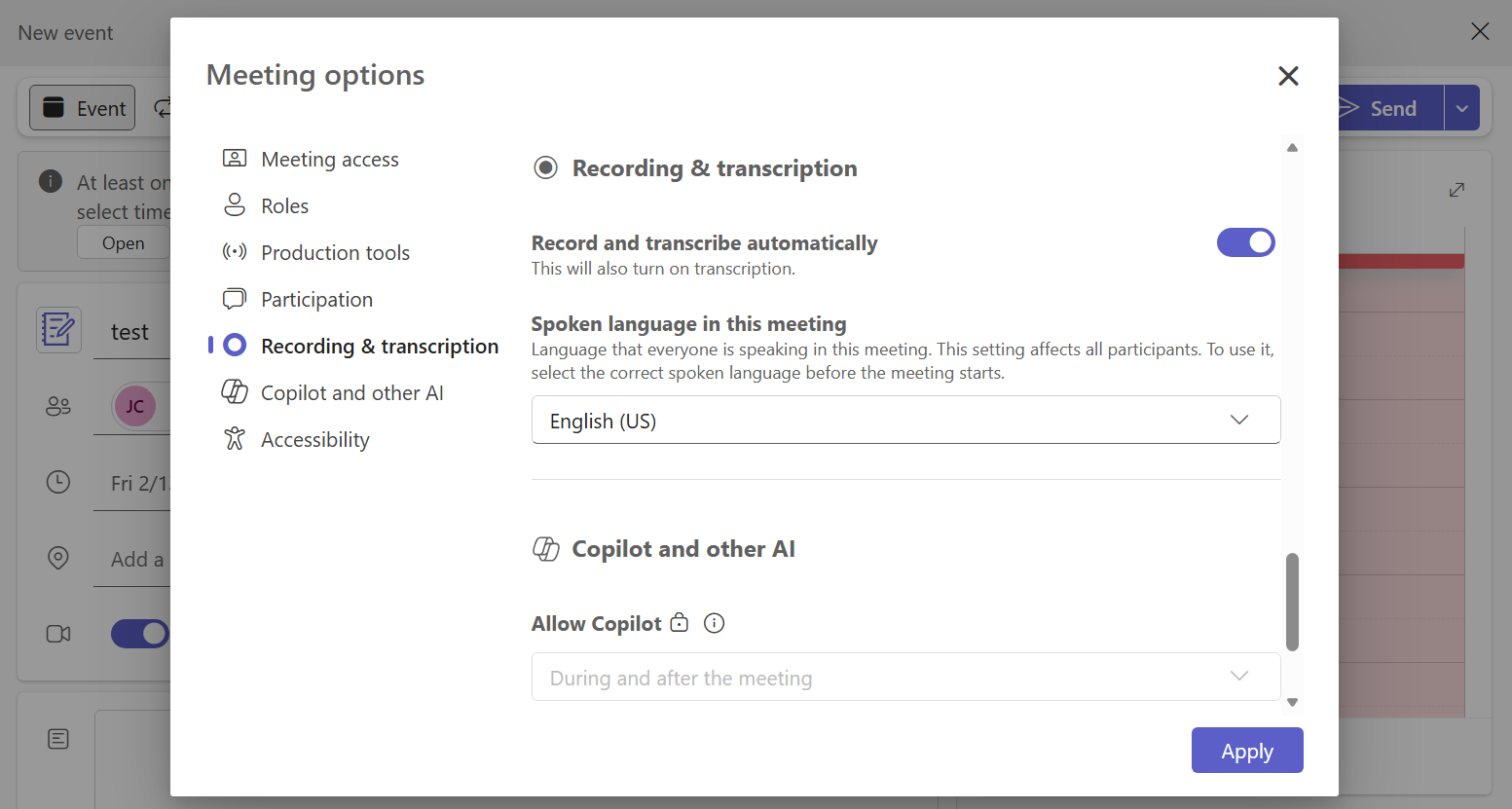Image resolution: width=1512 pixels, height=809 pixels.
Task: Click the Meeting access icon in sidebar
Action: pyautogui.click(x=235, y=159)
